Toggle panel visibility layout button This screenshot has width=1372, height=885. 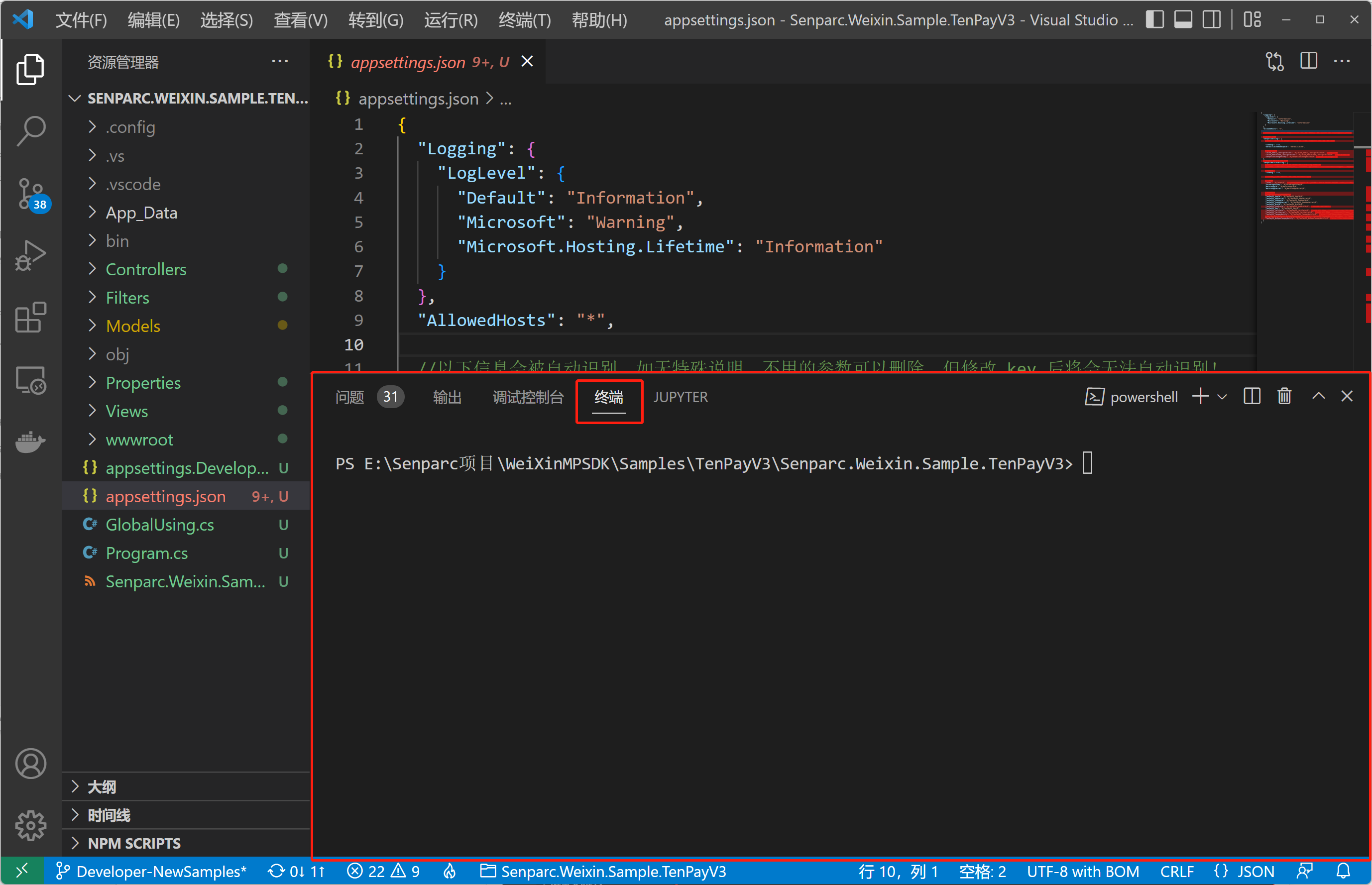click(1183, 19)
